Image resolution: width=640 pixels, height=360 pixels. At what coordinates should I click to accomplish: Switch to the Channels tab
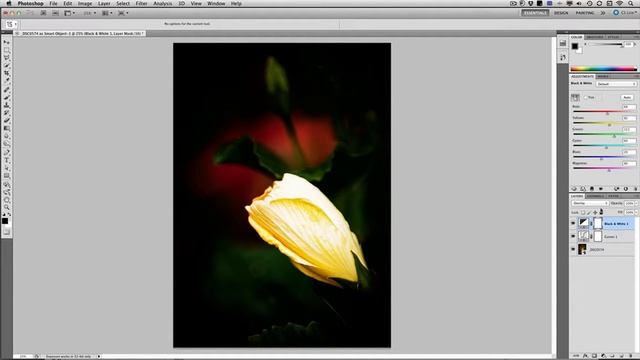pyautogui.click(x=596, y=196)
